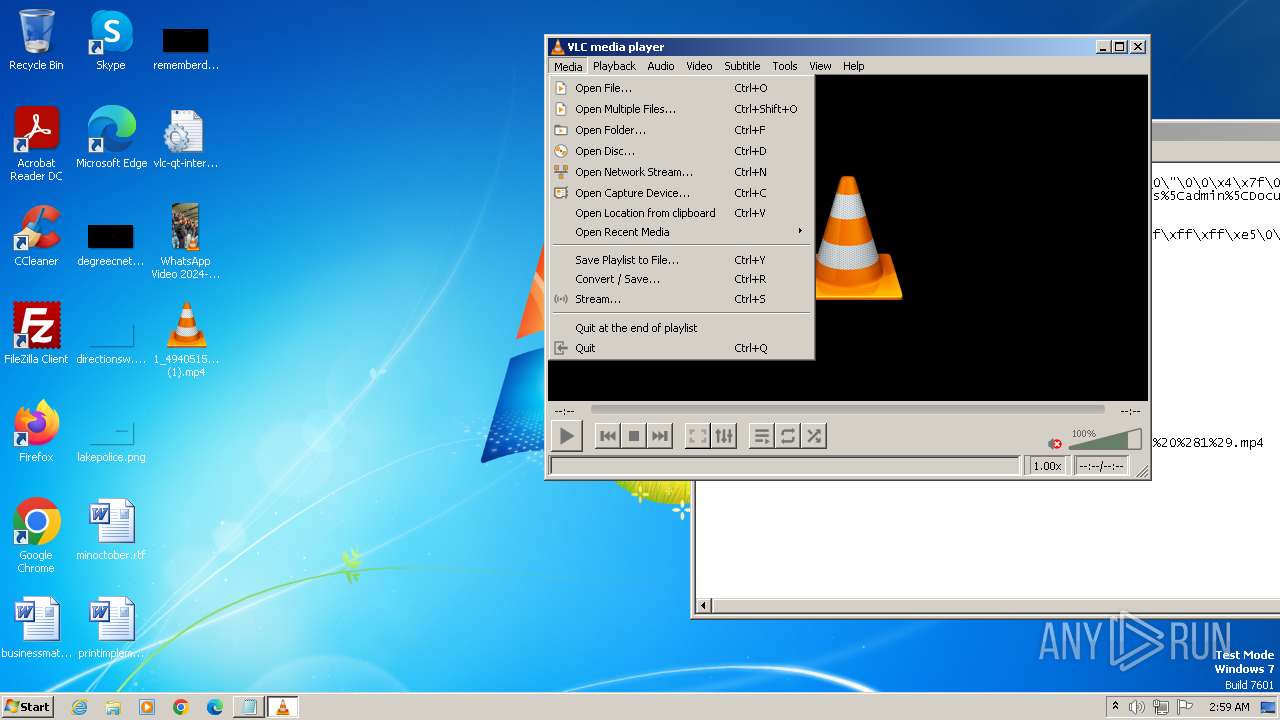Open the Tools menu
Screen dimensions: 1280x720
[785, 66]
